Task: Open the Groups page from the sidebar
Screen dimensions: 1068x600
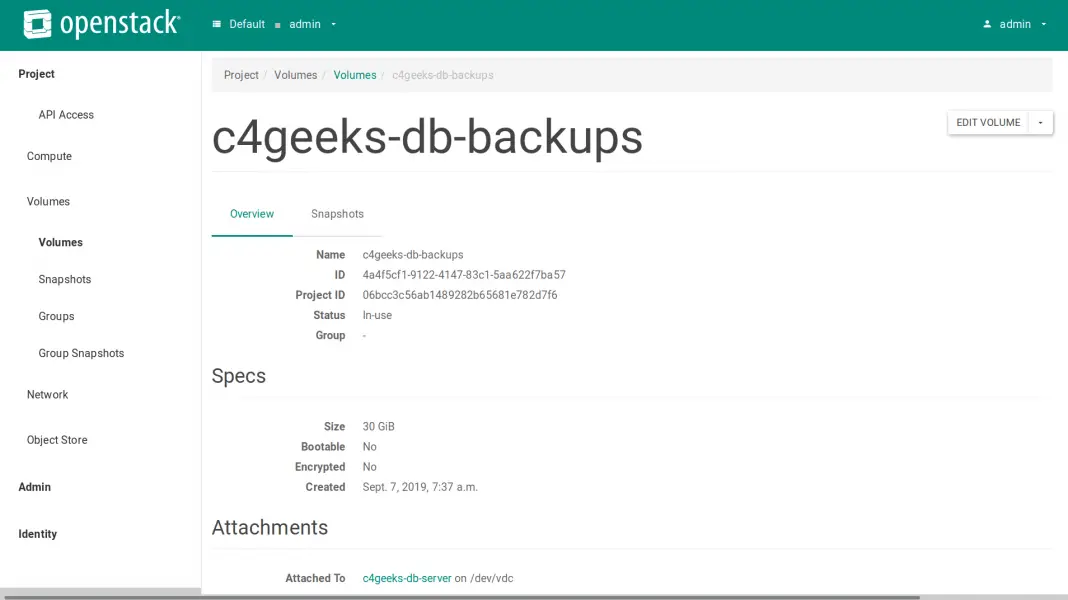Action: point(56,316)
